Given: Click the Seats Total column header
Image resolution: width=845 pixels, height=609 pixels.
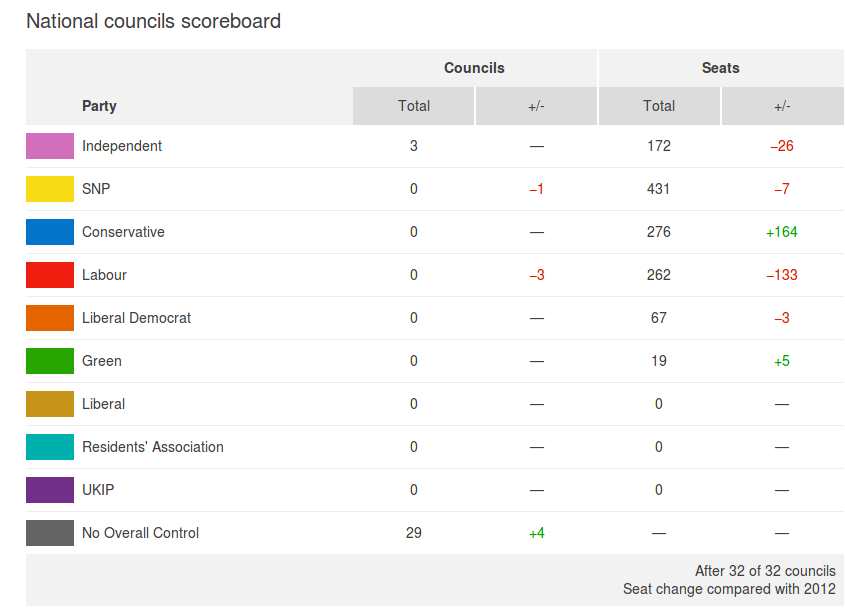Looking at the screenshot, I should click(x=659, y=106).
